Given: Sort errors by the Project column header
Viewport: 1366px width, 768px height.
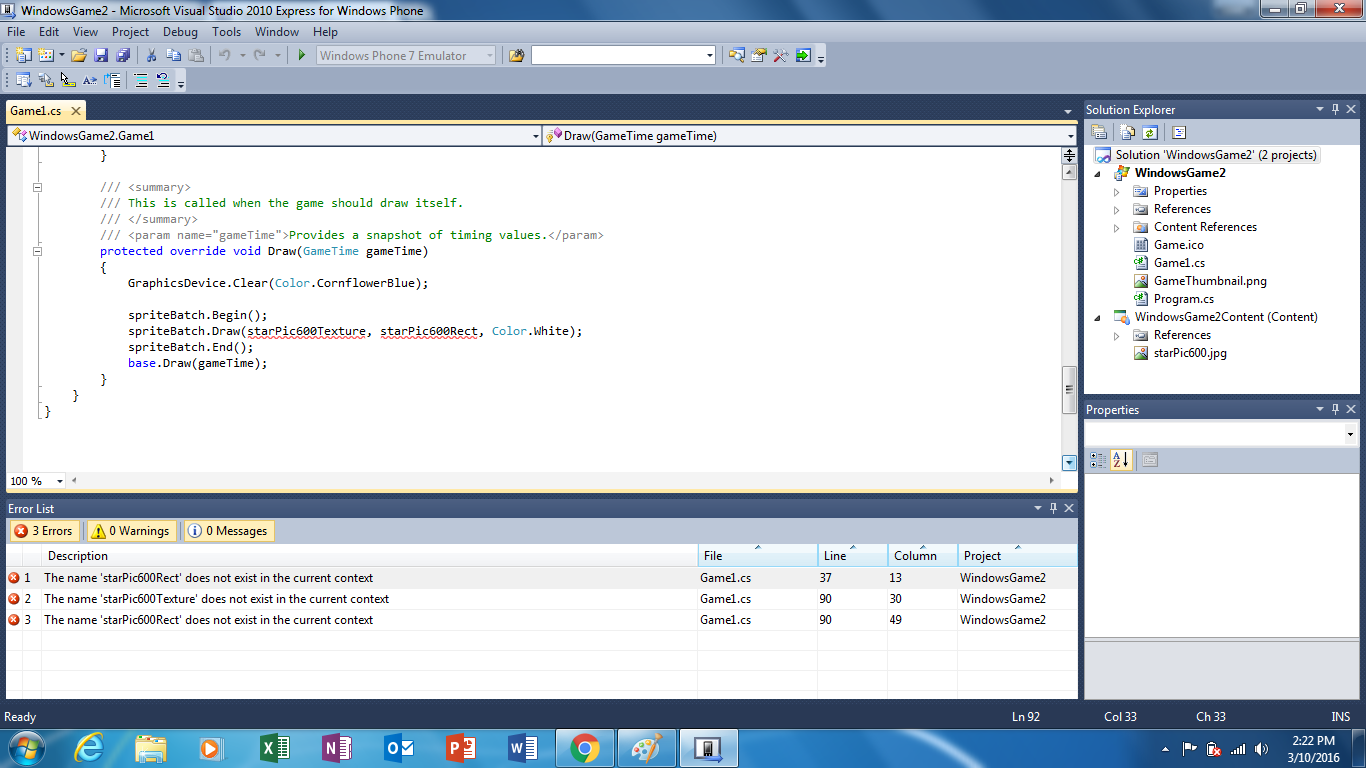Looking at the screenshot, I should [x=1018, y=556].
